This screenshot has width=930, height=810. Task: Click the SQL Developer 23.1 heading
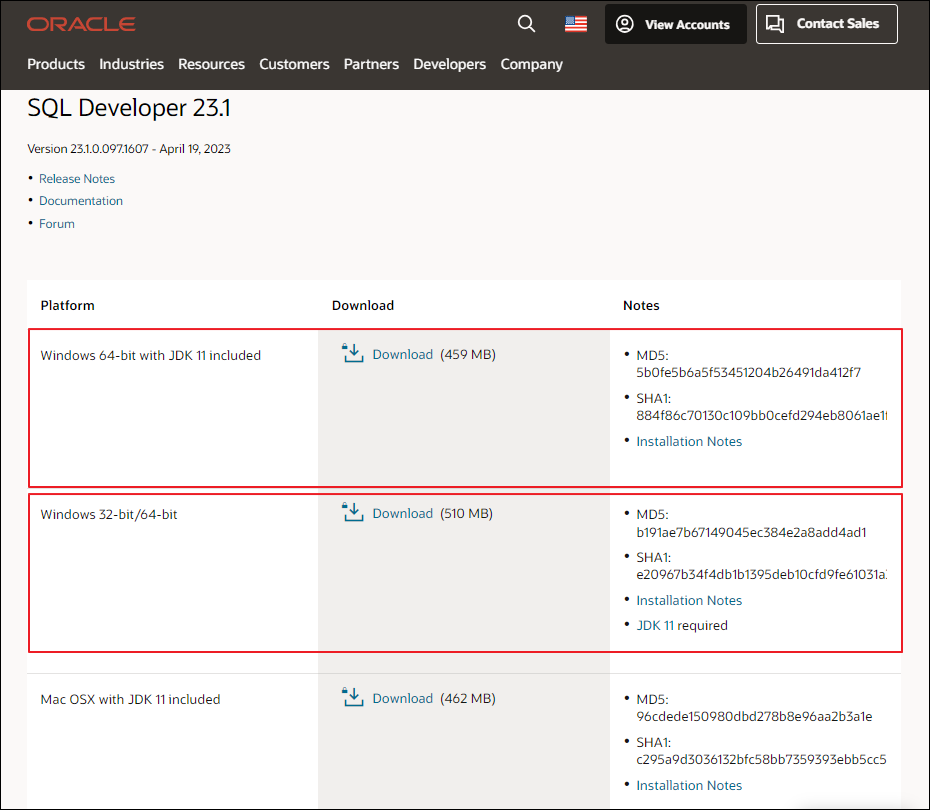(x=129, y=108)
